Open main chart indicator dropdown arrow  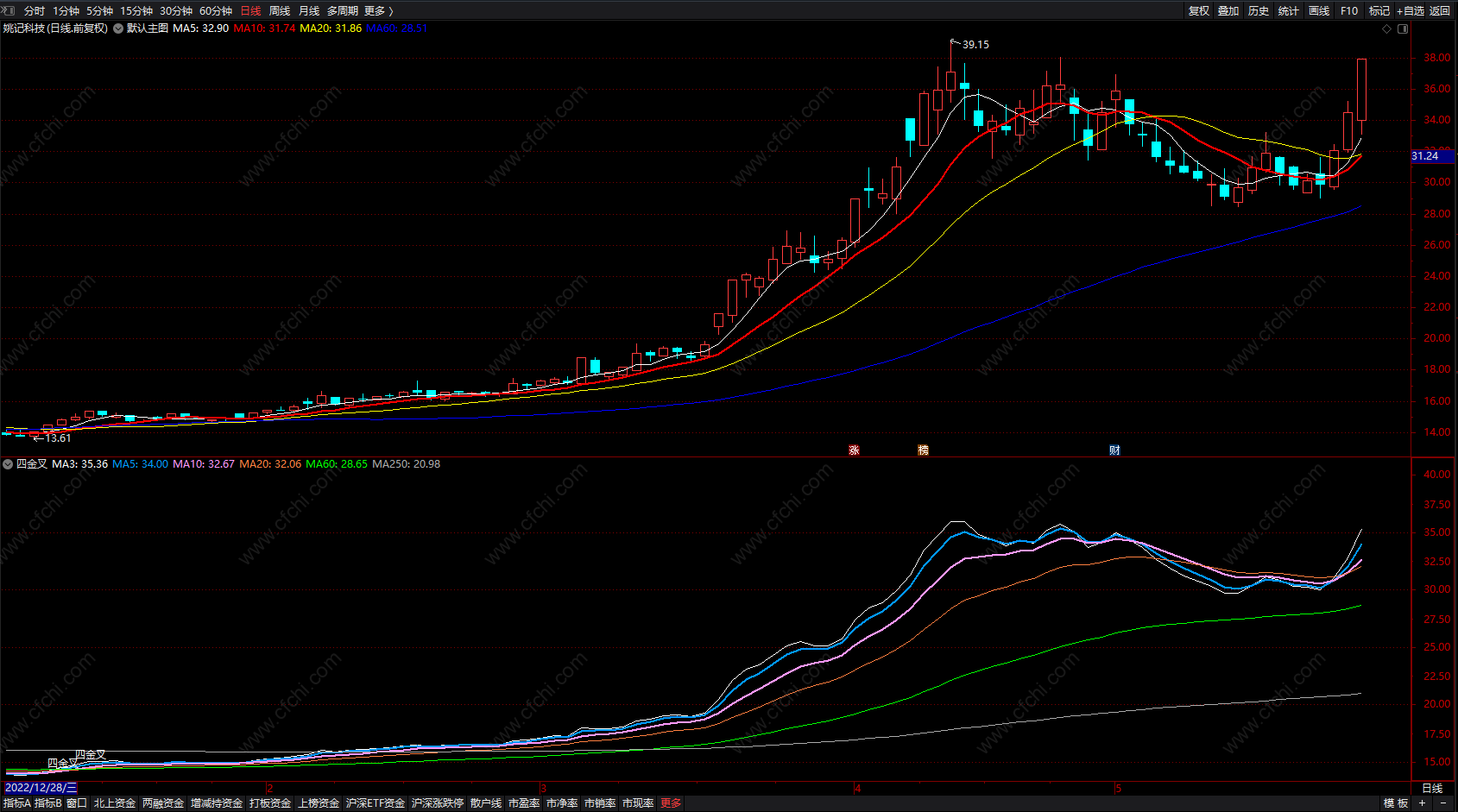118,28
